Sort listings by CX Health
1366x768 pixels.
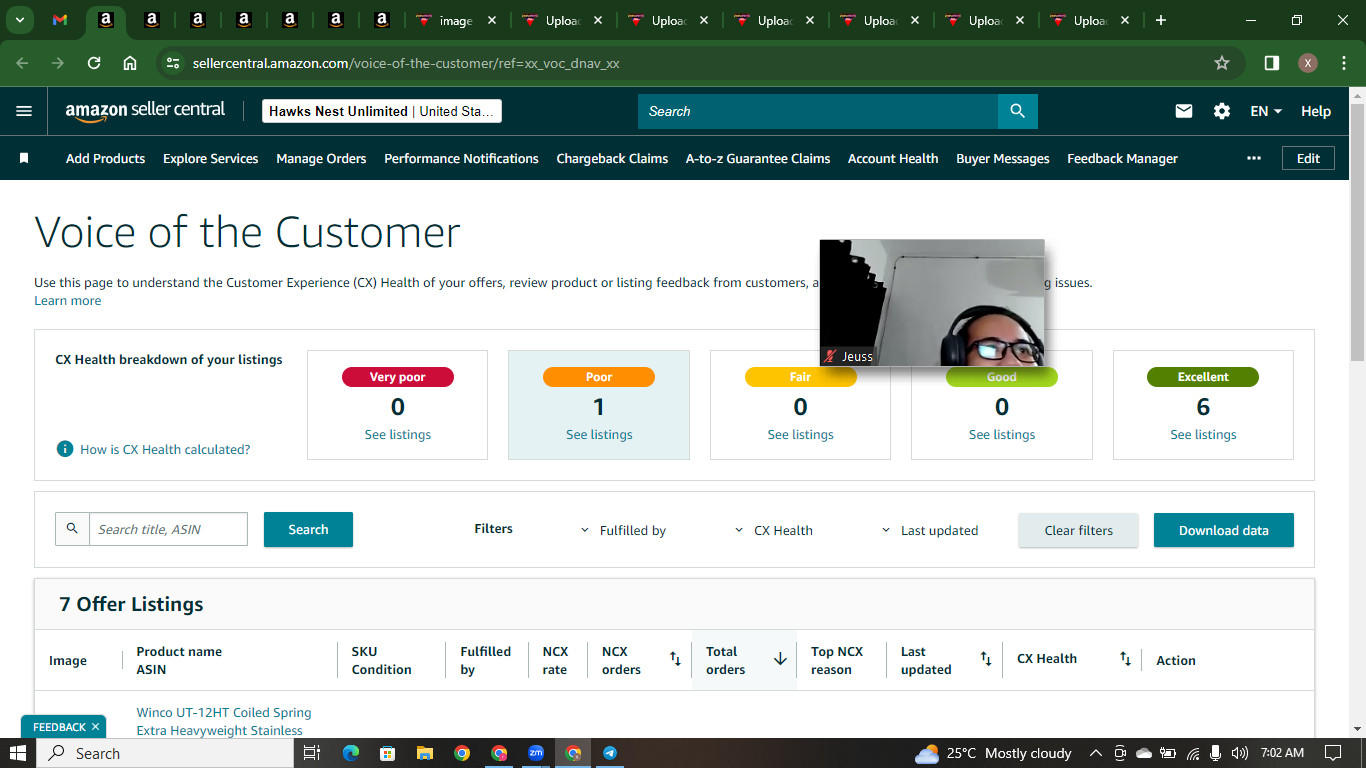(1125, 659)
